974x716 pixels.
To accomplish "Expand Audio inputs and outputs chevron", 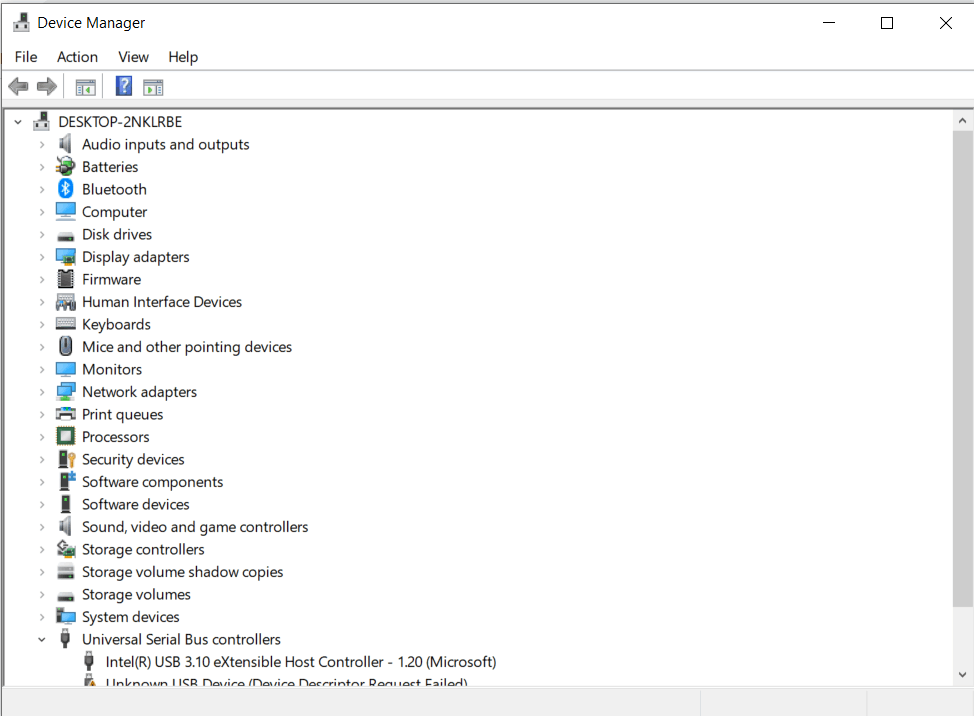I will [x=42, y=145].
